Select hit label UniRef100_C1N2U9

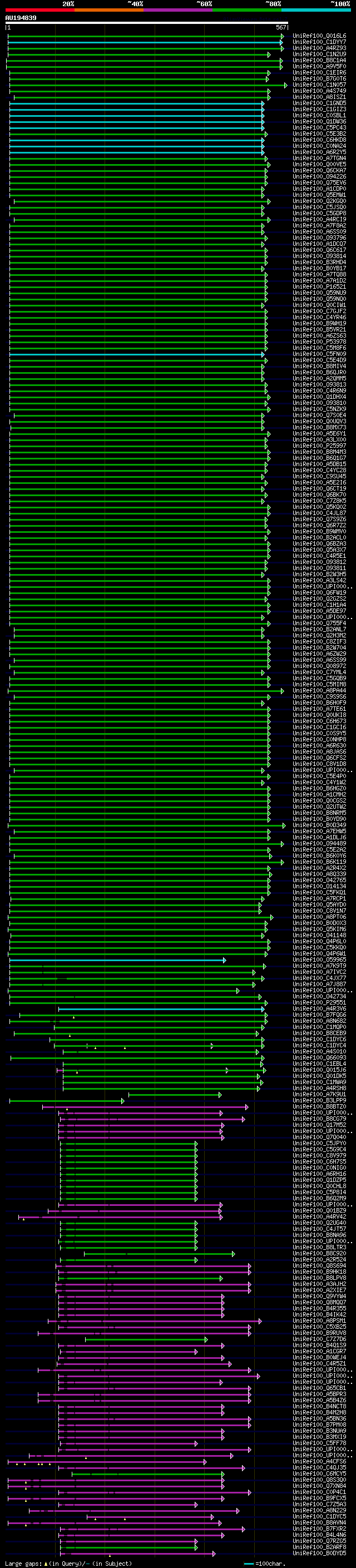[319, 54]
